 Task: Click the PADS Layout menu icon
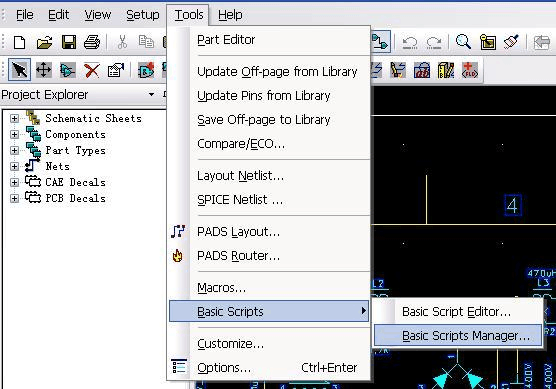tap(178, 231)
